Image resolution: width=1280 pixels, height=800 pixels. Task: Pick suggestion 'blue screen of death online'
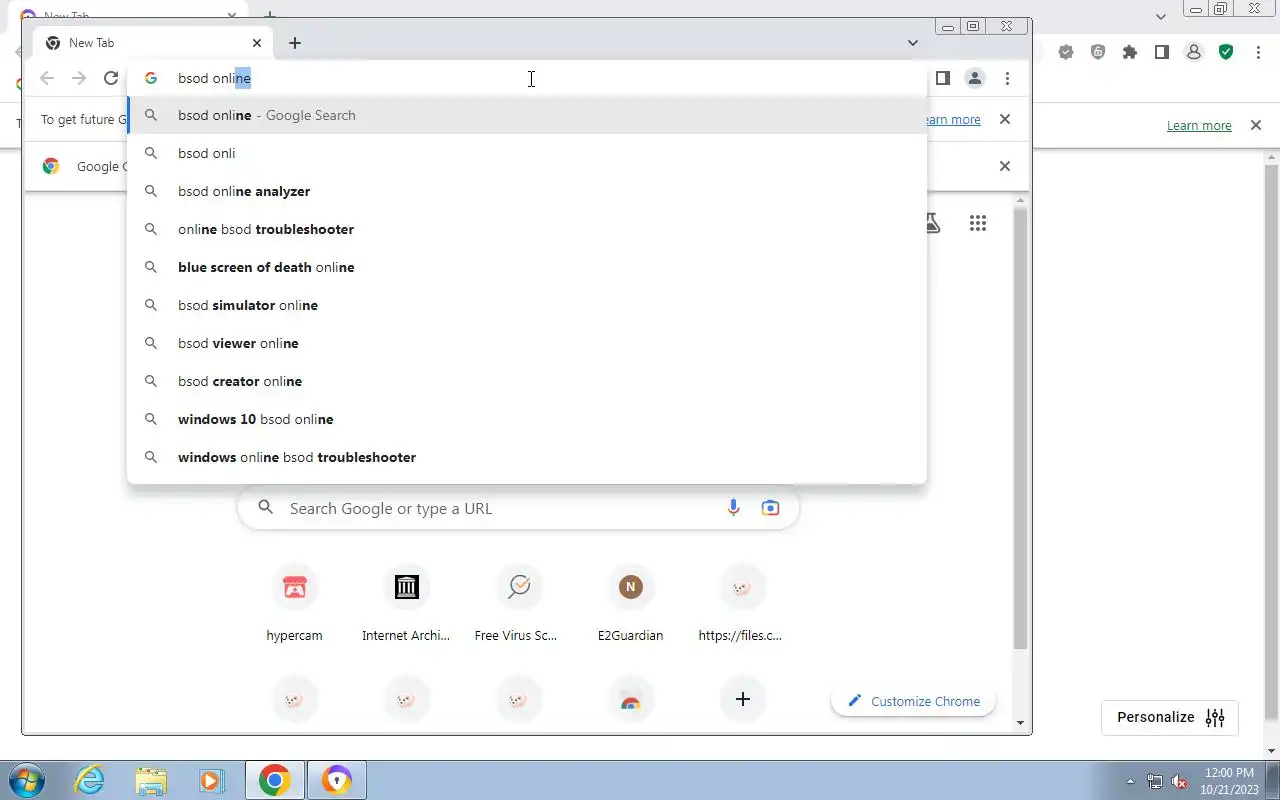527,267
